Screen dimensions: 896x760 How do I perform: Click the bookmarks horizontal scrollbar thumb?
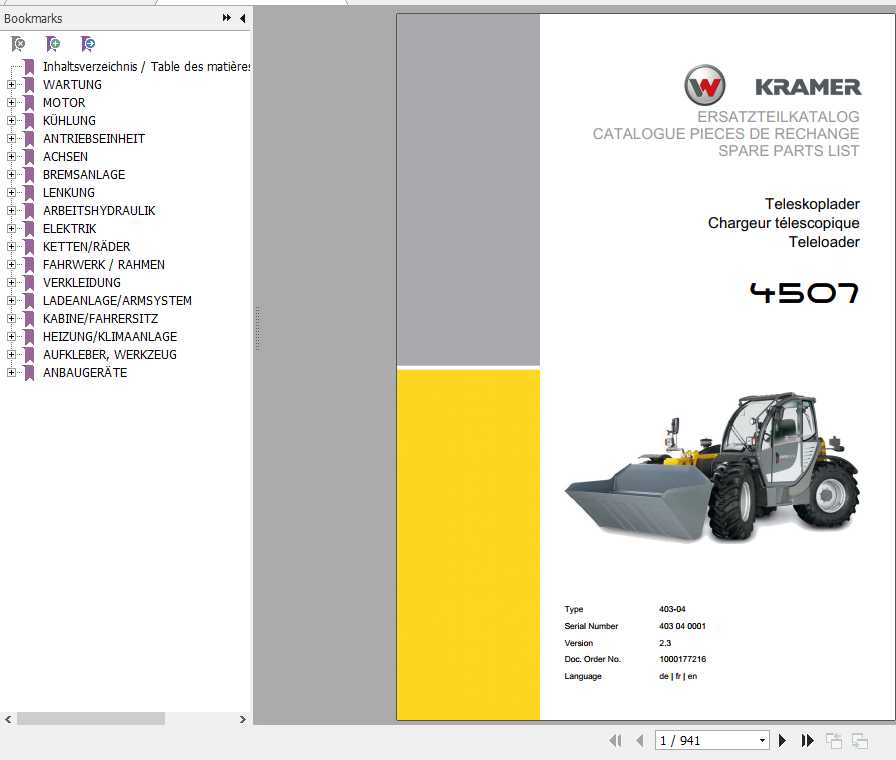point(91,719)
